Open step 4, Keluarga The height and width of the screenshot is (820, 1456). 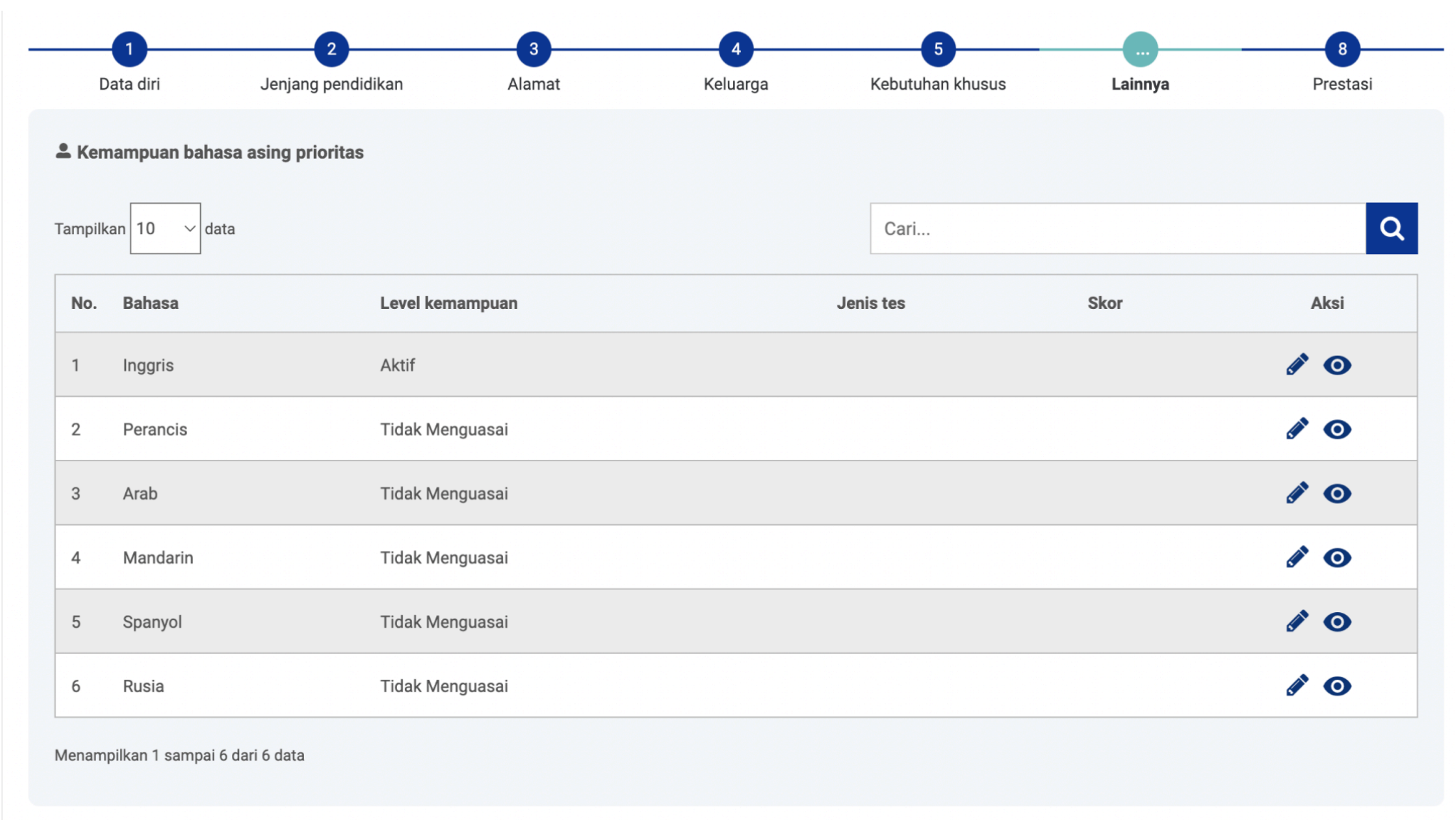(x=736, y=49)
